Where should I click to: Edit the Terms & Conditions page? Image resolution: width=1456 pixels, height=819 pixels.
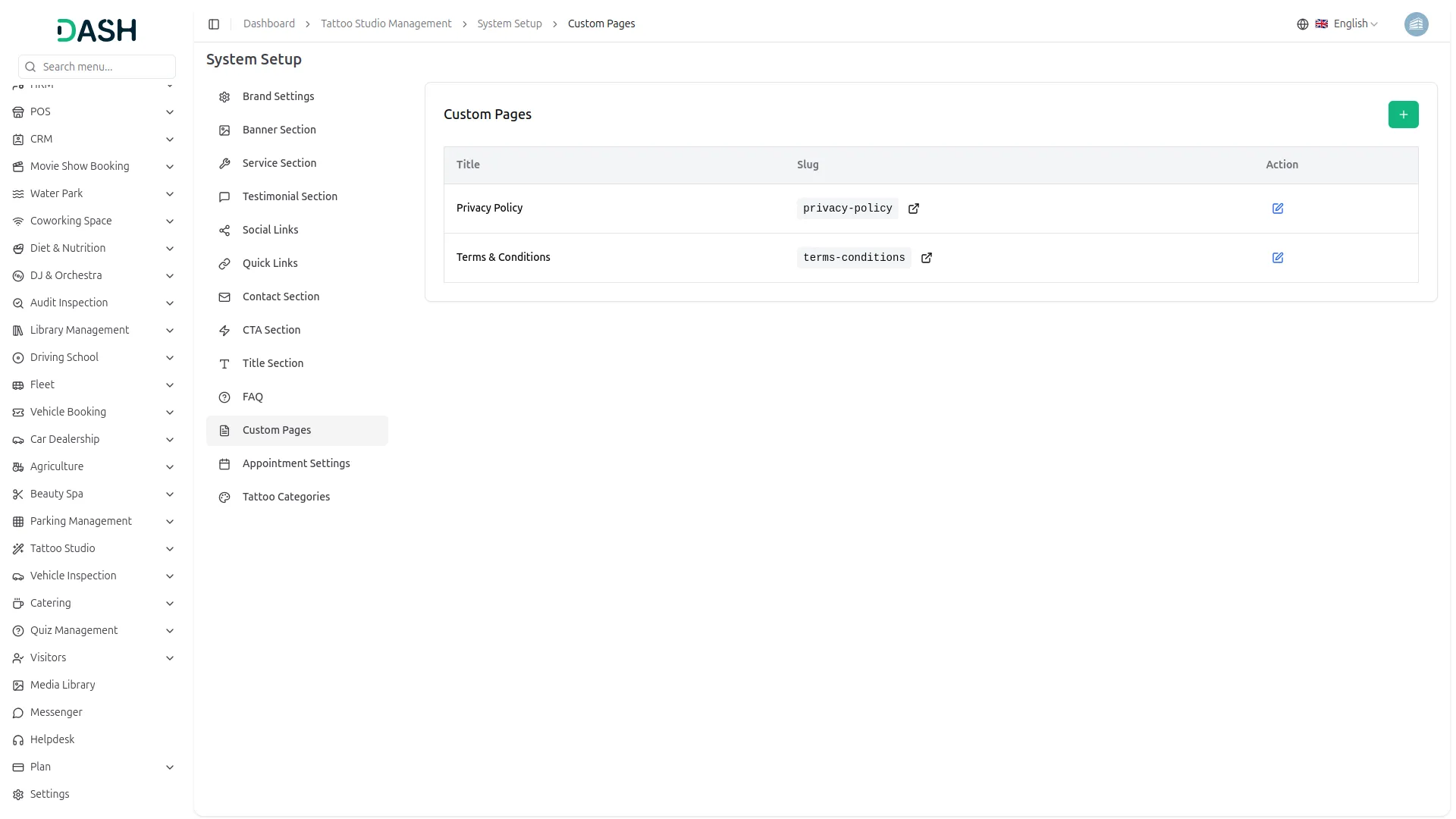click(x=1277, y=258)
